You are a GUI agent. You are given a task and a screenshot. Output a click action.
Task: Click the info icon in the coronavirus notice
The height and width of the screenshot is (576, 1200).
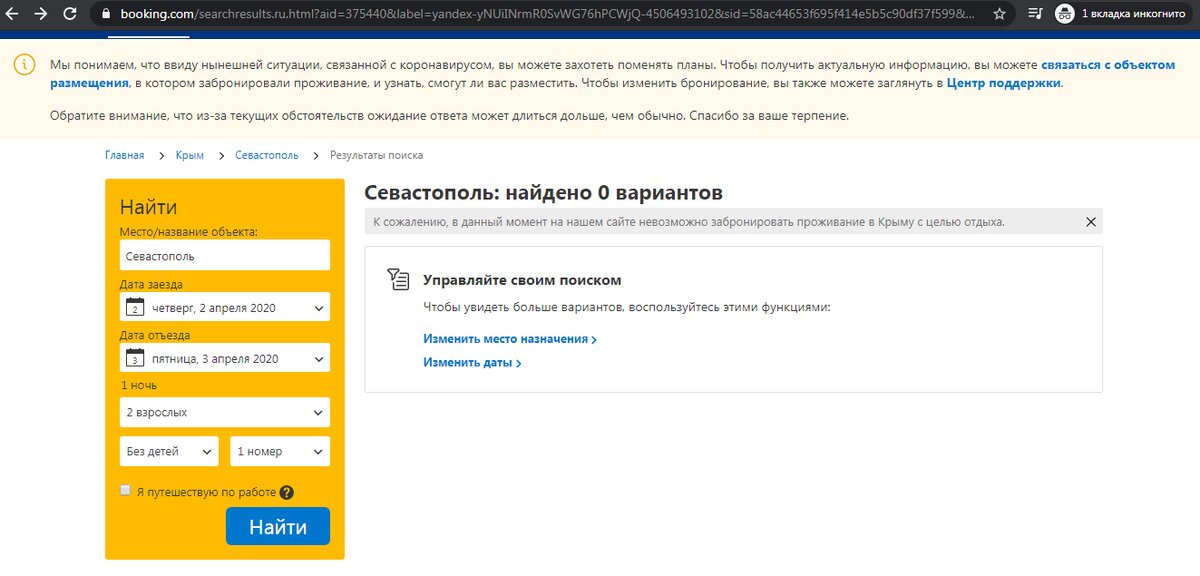[26, 63]
